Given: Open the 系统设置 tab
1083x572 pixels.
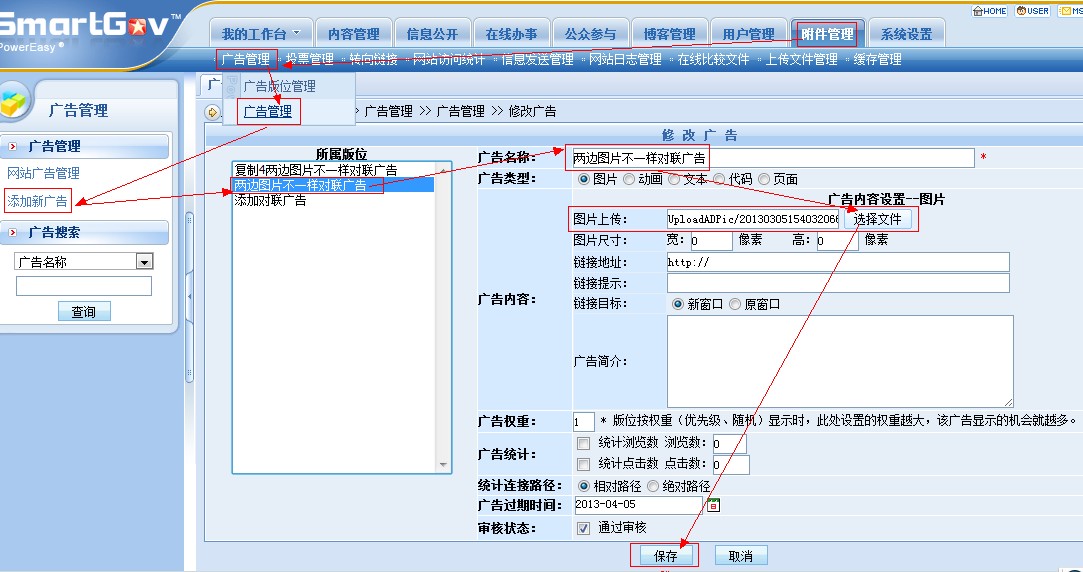Looking at the screenshot, I should click(x=906, y=34).
